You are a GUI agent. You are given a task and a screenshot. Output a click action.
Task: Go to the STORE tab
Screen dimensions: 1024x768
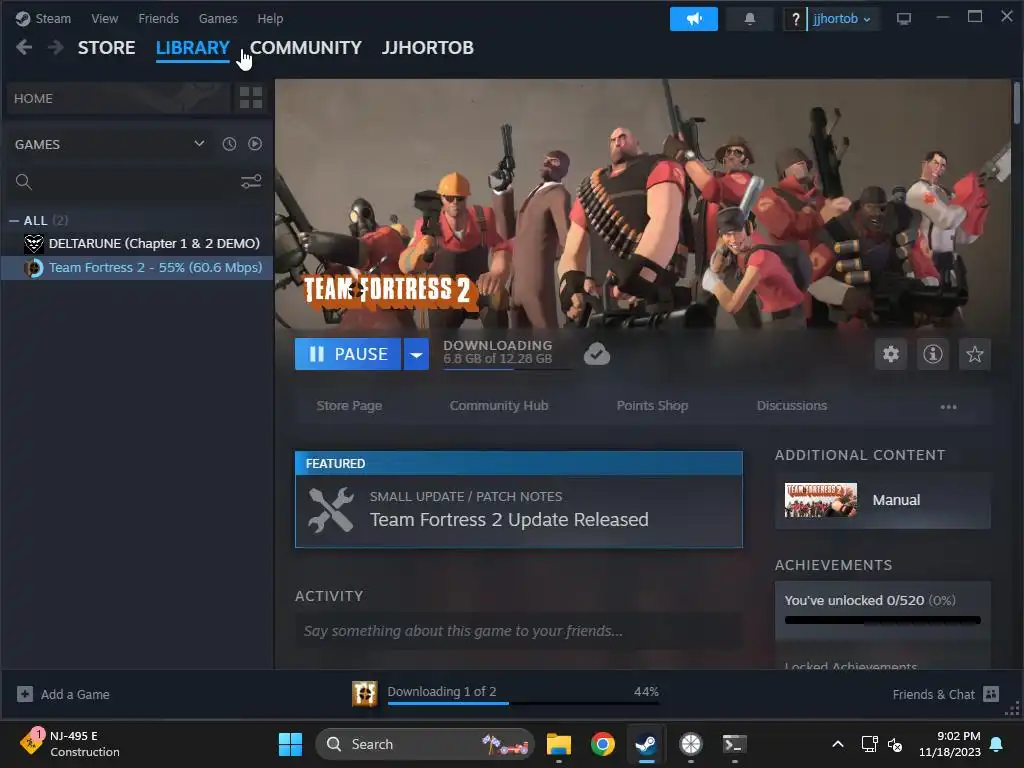click(x=106, y=48)
